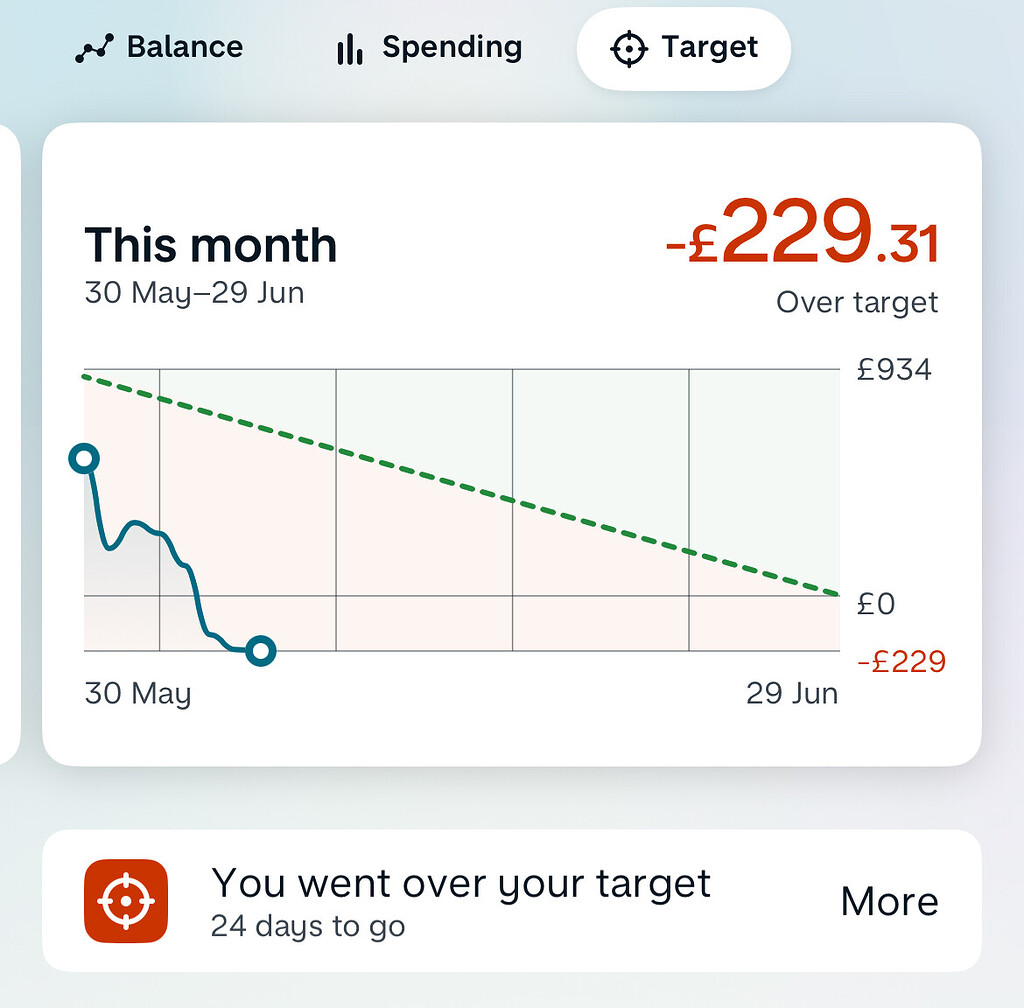Click the red target icon in the notification card
Screen dimensions: 1024x1008
[x=124, y=899]
